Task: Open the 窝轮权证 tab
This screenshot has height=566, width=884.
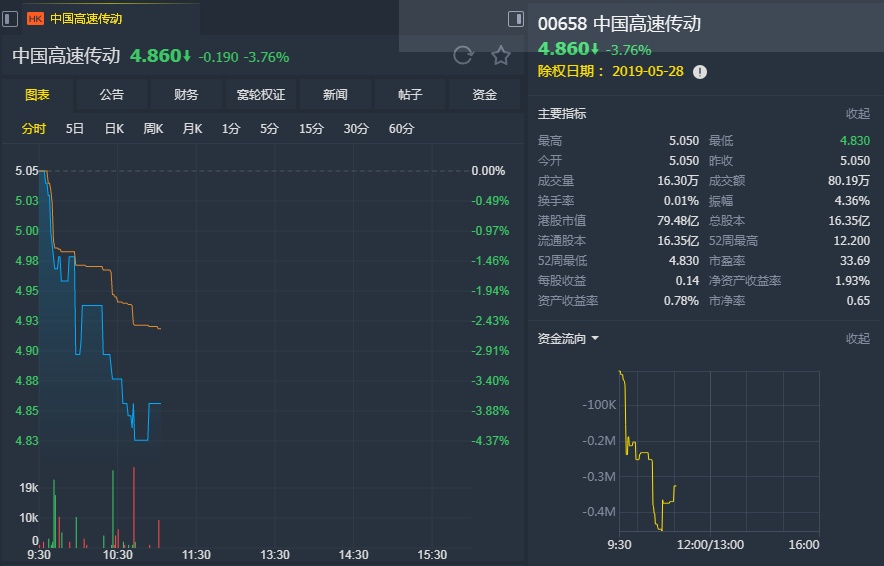Action: coord(260,94)
